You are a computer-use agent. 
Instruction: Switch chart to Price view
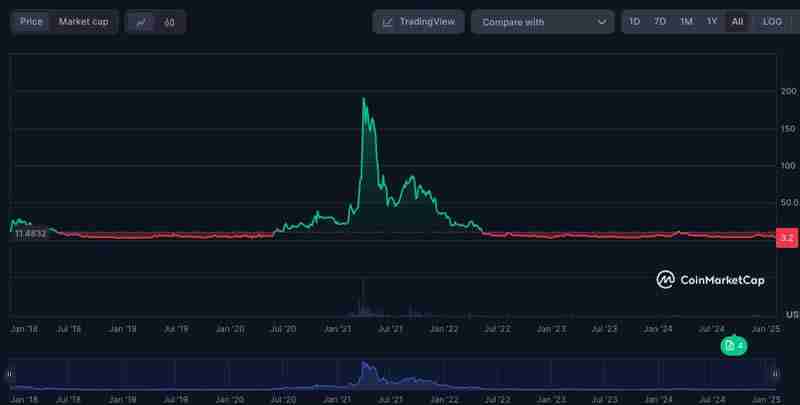(32, 21)
